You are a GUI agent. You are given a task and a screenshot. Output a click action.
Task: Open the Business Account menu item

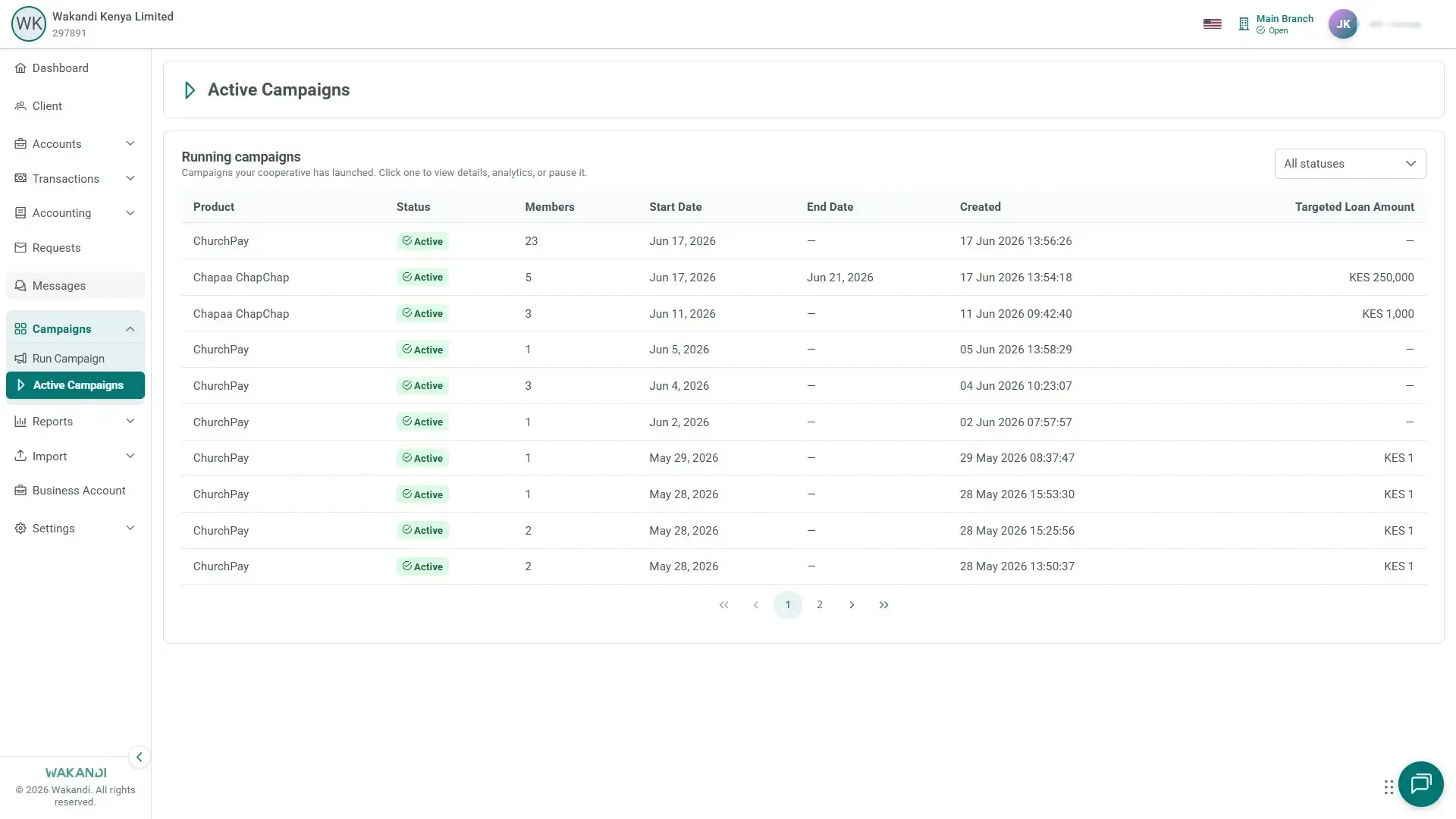pyautogui.click(x=75, y=491)
